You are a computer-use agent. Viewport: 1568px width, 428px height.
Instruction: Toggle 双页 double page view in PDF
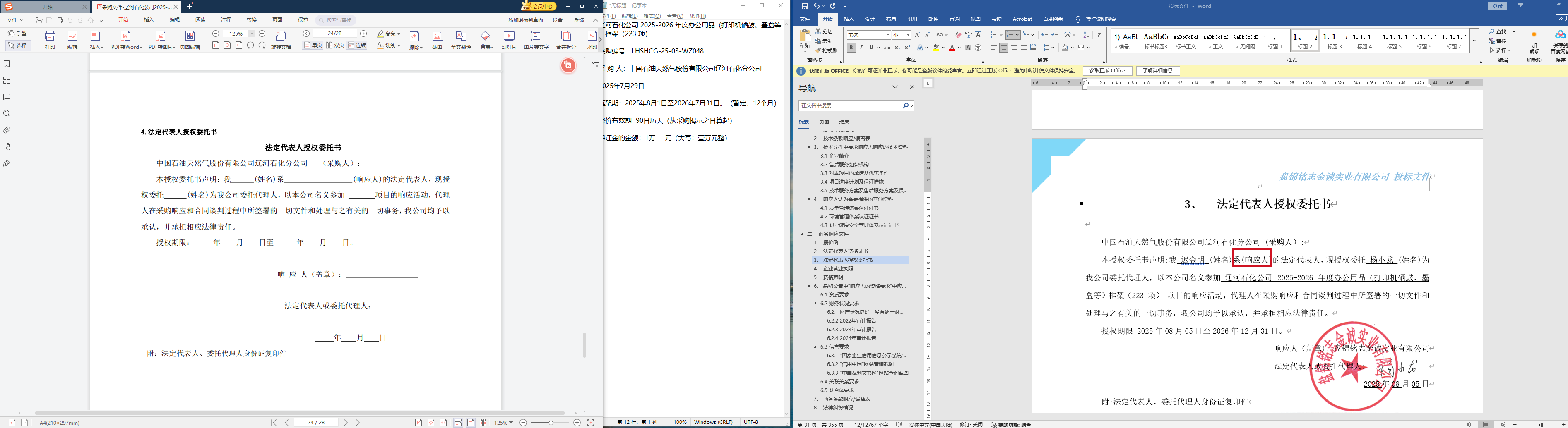tap(335, 45)
